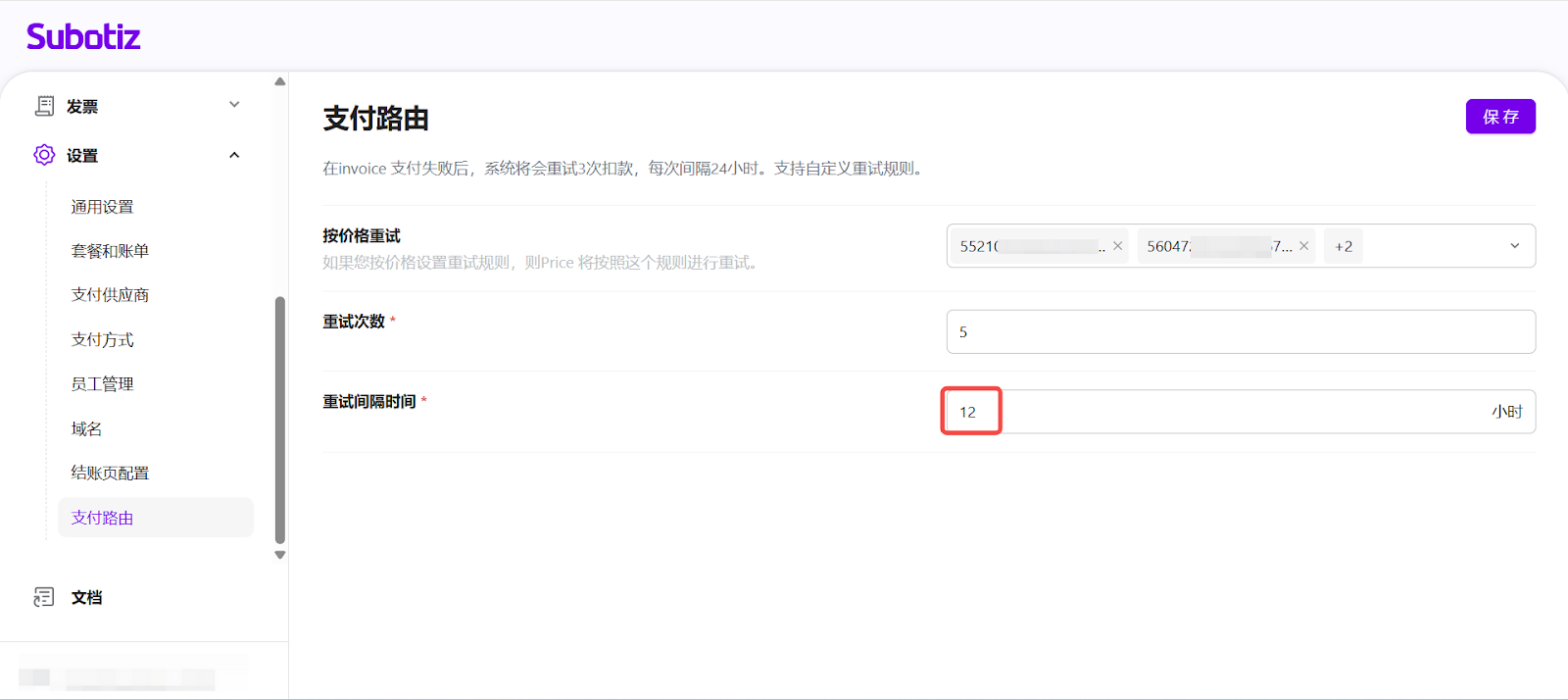Click the +2 more prices tag

(1343, 246)
